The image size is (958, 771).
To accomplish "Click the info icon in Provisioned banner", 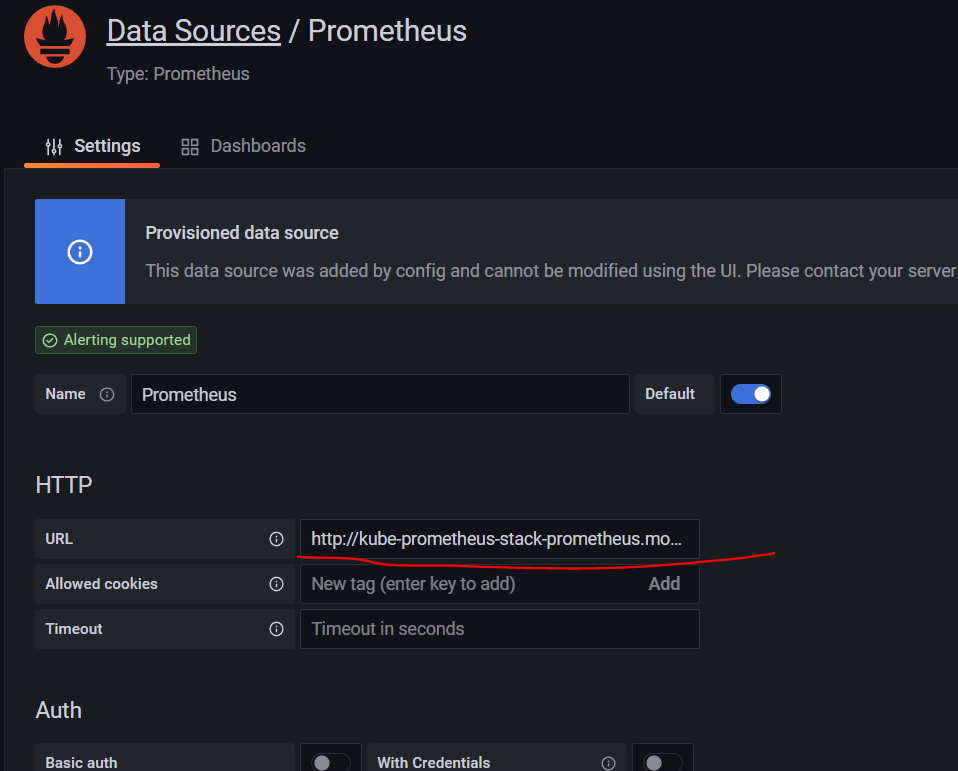I will pos(80,252).
